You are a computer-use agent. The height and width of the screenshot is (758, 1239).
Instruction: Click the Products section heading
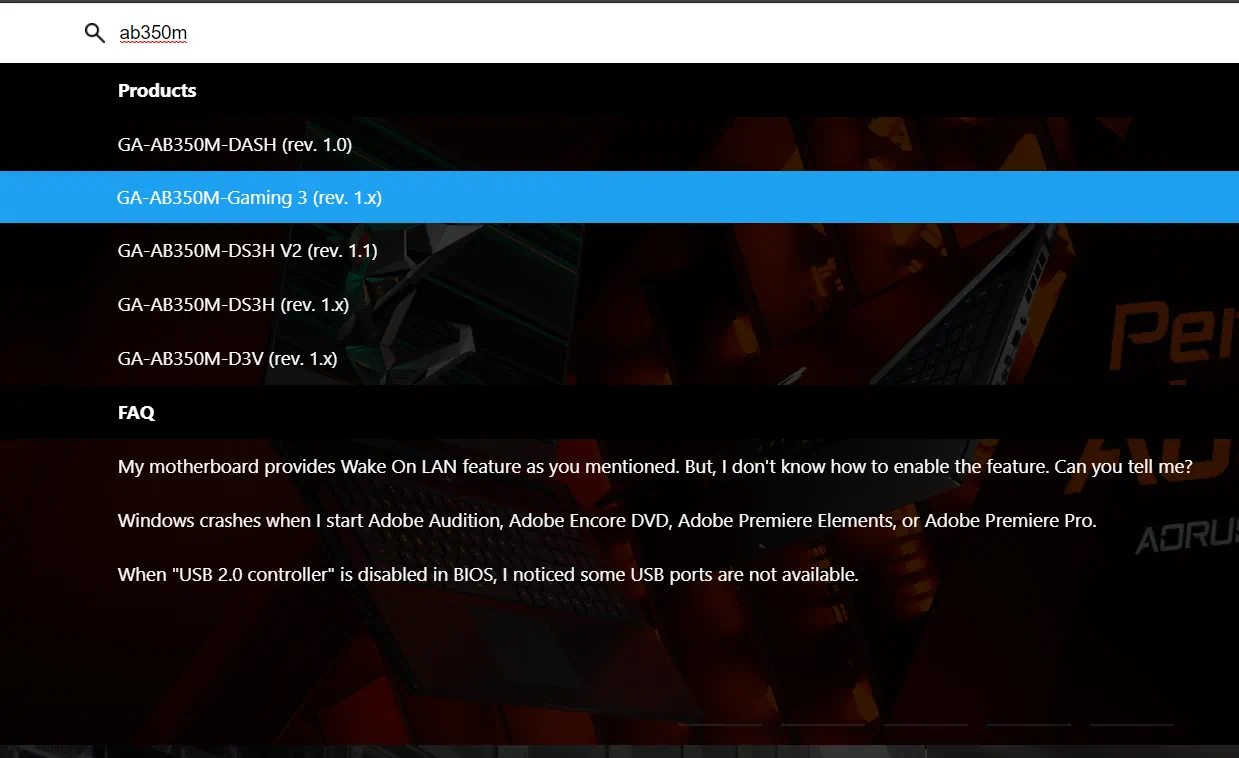tap(157, 90)
